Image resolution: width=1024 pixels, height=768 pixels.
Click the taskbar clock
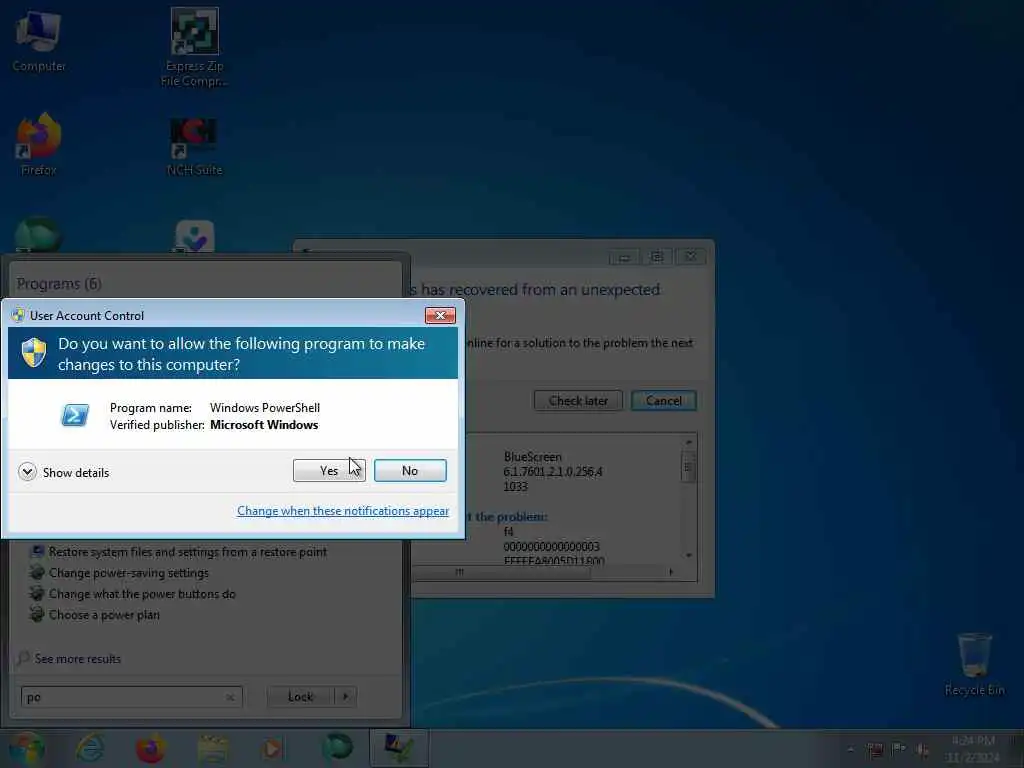pos(973,749)
